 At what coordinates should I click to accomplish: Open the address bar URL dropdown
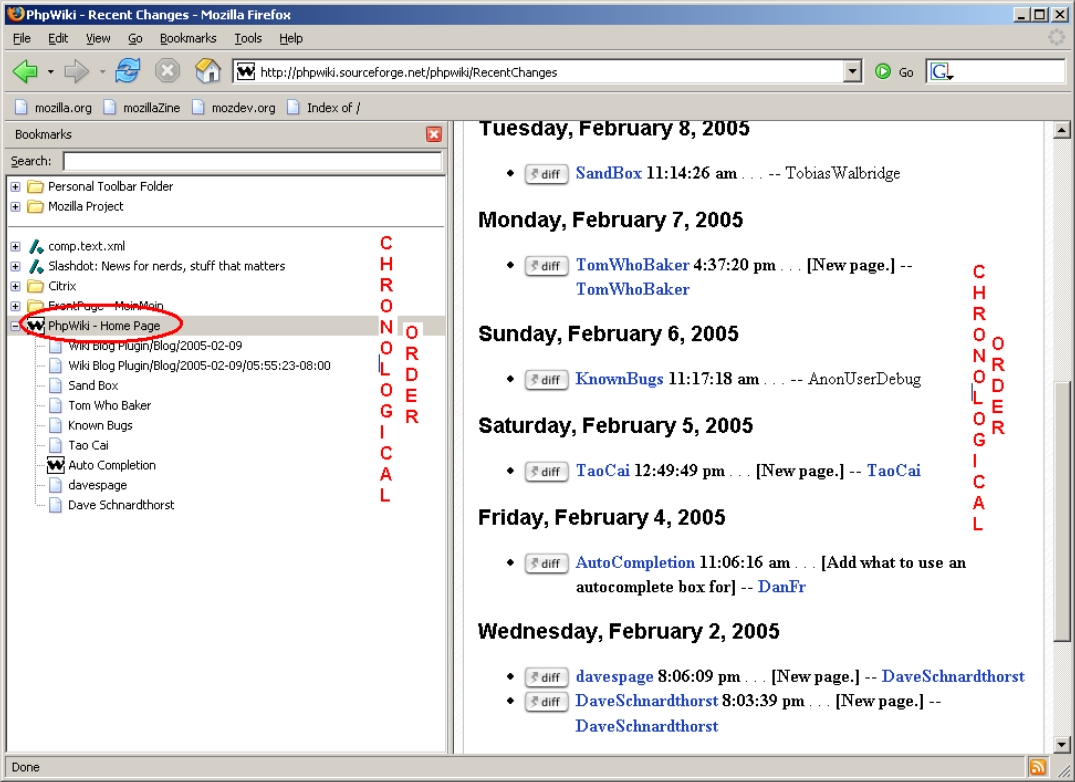[852, 71]
